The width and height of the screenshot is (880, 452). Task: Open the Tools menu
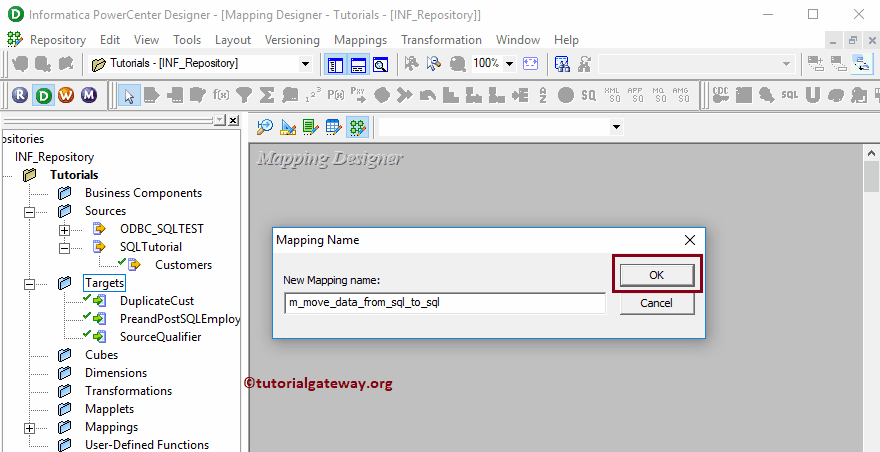click(187, 40)
